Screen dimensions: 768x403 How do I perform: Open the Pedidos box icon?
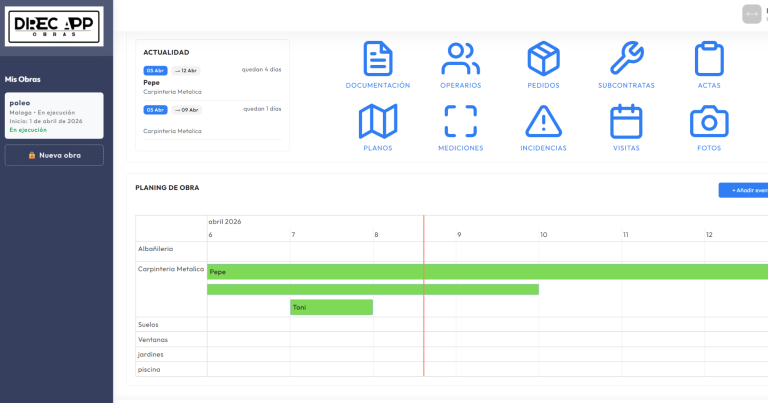point(543,59)
